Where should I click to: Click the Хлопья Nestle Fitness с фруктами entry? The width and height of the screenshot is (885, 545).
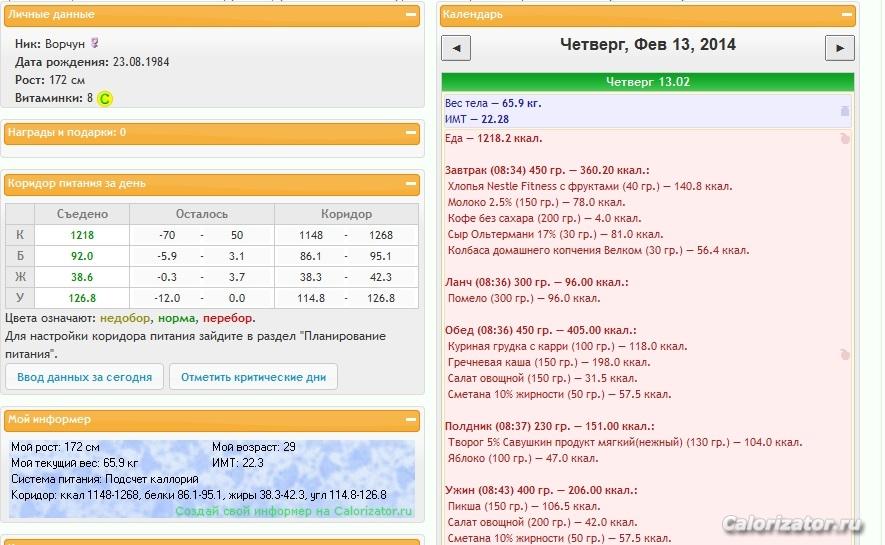(590, 186)
